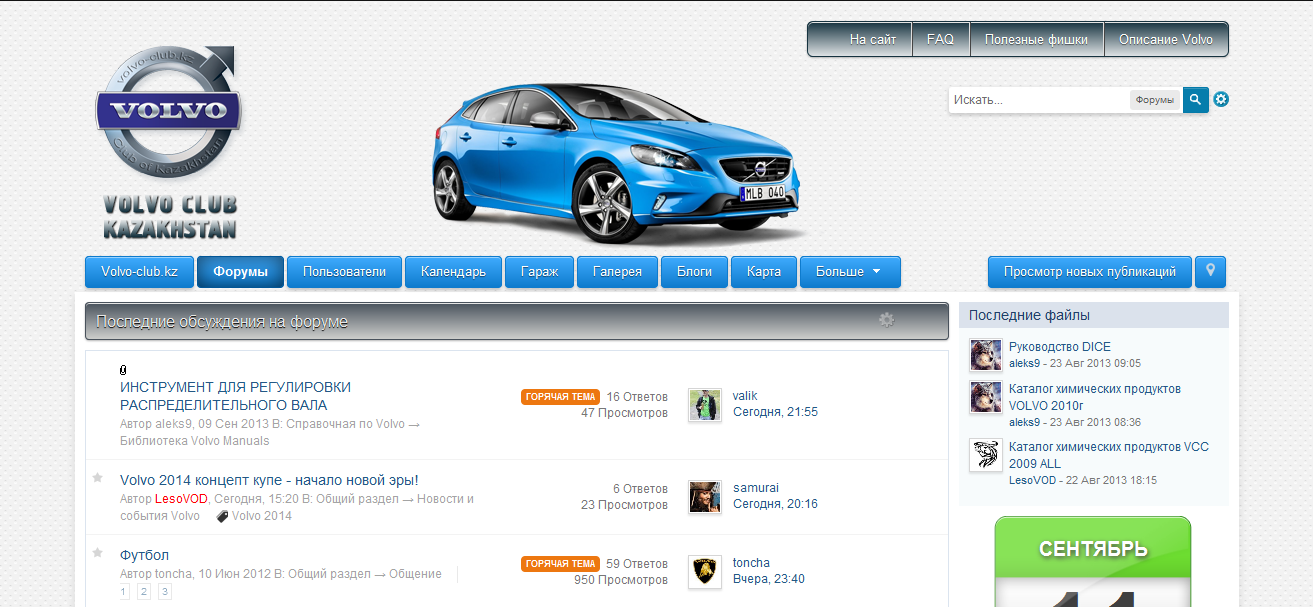This screenshot has width=1313, height=607.
Task: Click avatar beside Каталог VCC 2009 ALL
Action: (986, 455)
